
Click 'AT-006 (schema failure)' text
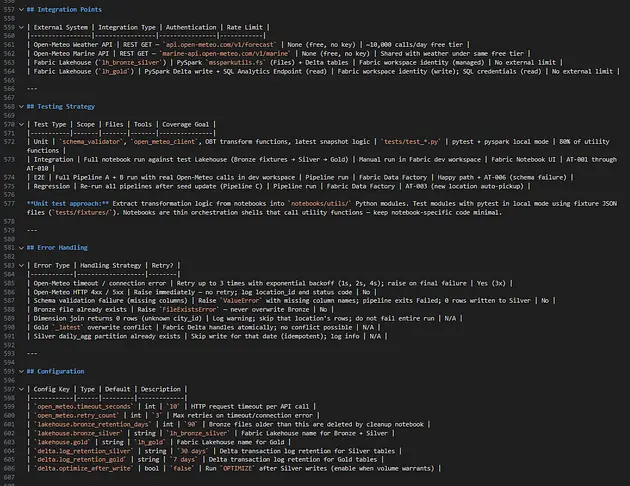coord(526,177)
